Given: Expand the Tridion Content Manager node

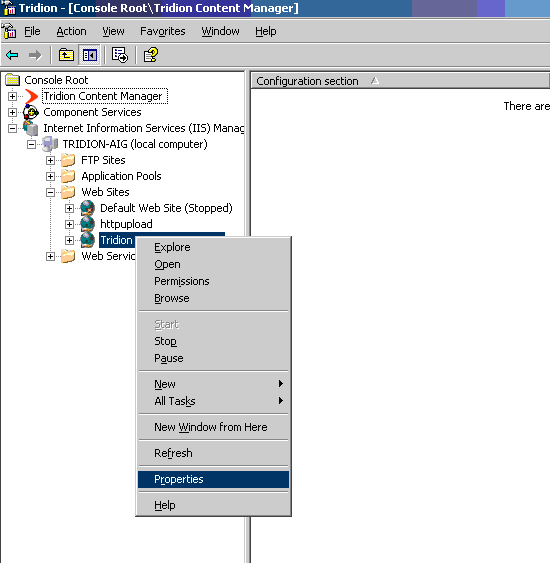Looking at the screenshot, I should point(12,96).
